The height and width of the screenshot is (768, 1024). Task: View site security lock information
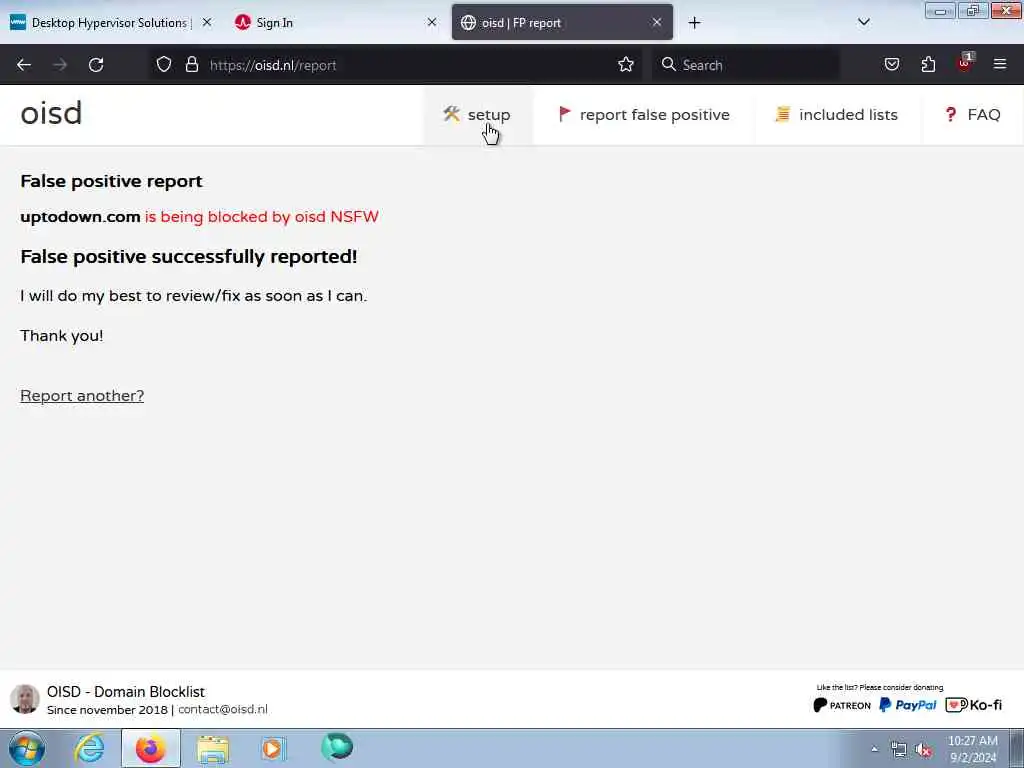191,64
